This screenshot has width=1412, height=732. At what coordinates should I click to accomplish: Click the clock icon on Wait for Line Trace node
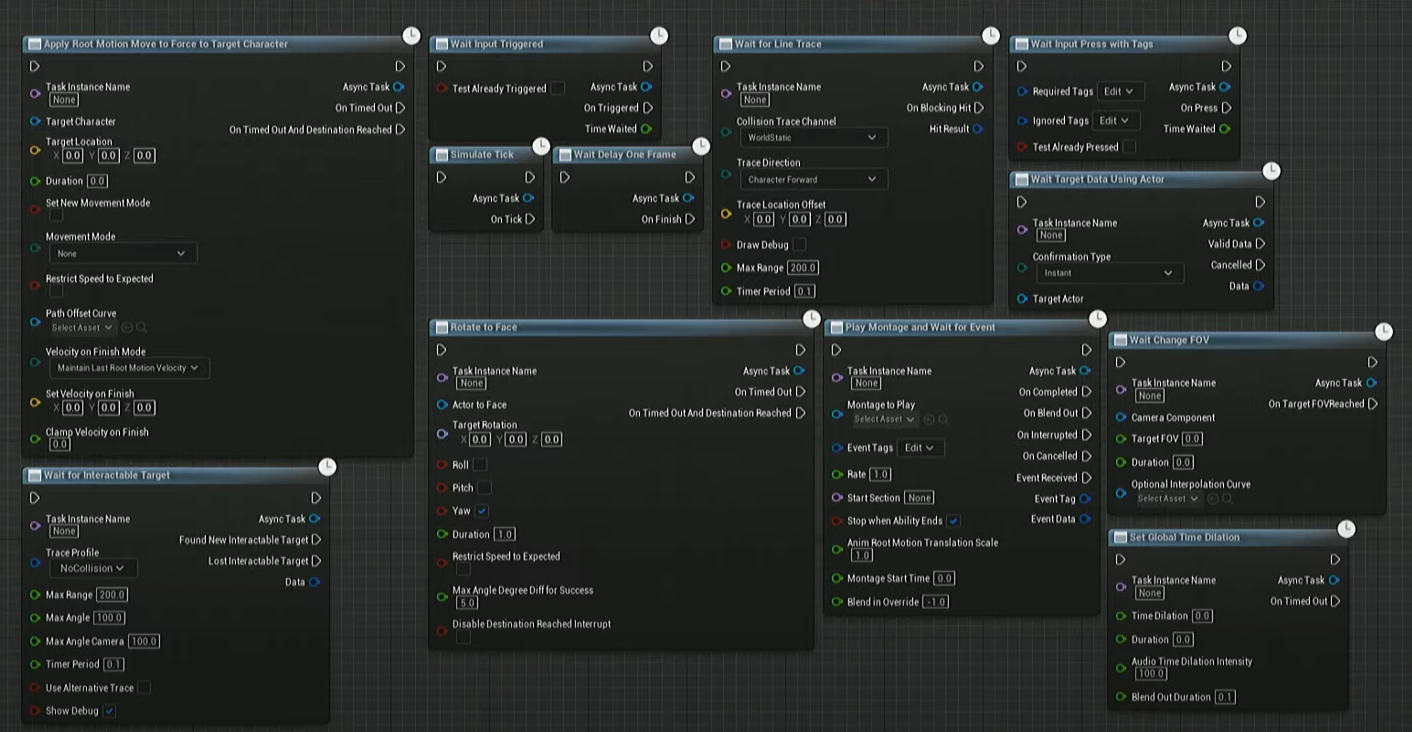(990, 36)
